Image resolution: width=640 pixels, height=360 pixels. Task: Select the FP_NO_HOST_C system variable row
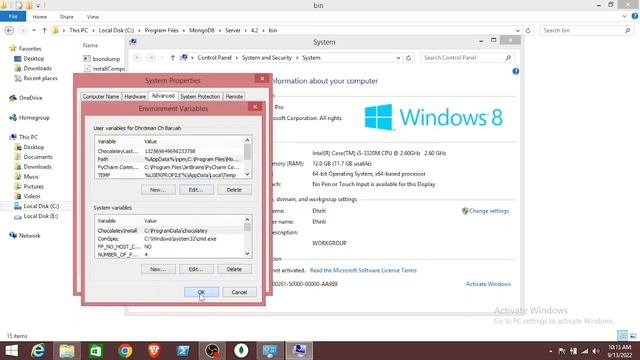coord(169,247)
